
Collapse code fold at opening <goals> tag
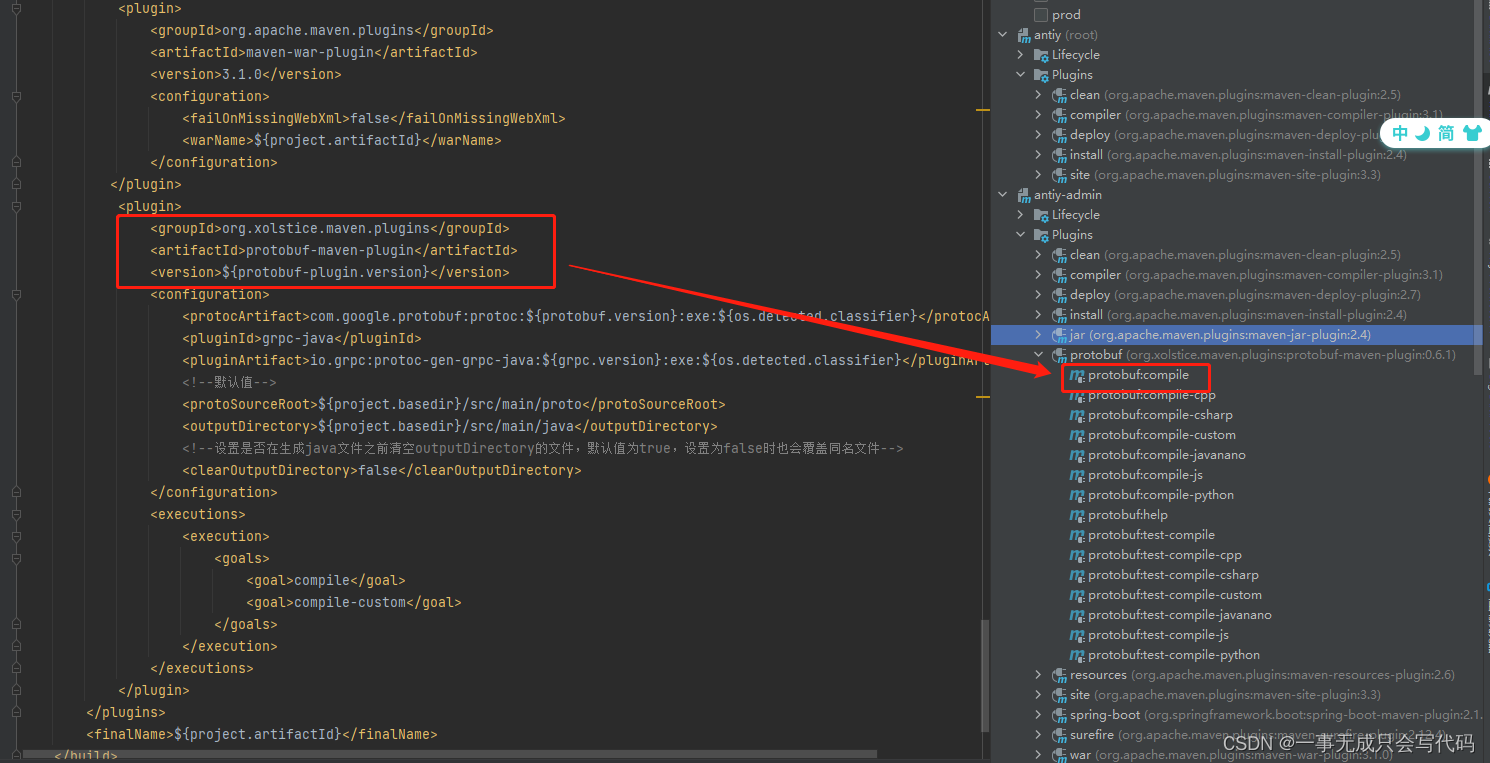tap(16, 558)
